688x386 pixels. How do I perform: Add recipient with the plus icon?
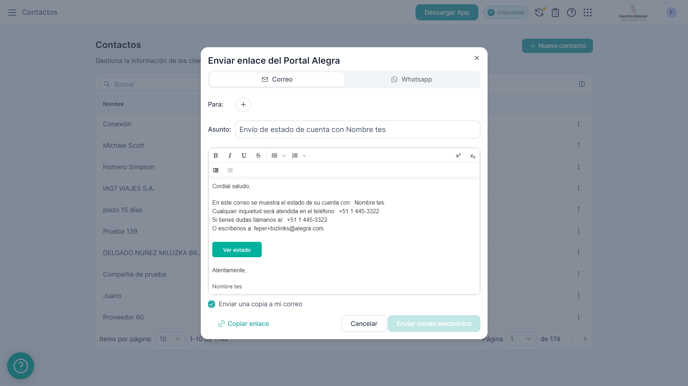(x=243, y=104)
